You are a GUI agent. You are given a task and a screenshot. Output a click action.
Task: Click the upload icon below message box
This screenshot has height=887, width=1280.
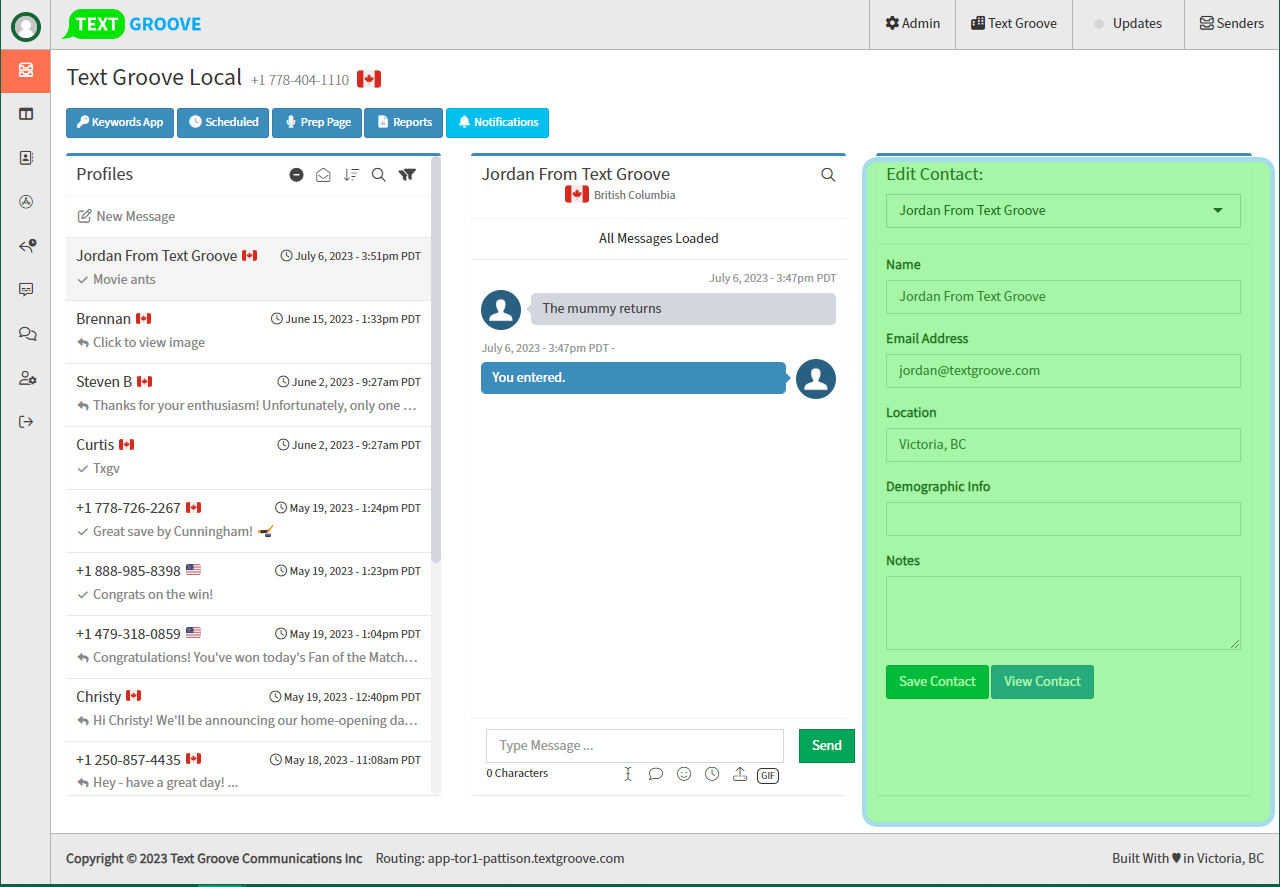coord(740,774)
